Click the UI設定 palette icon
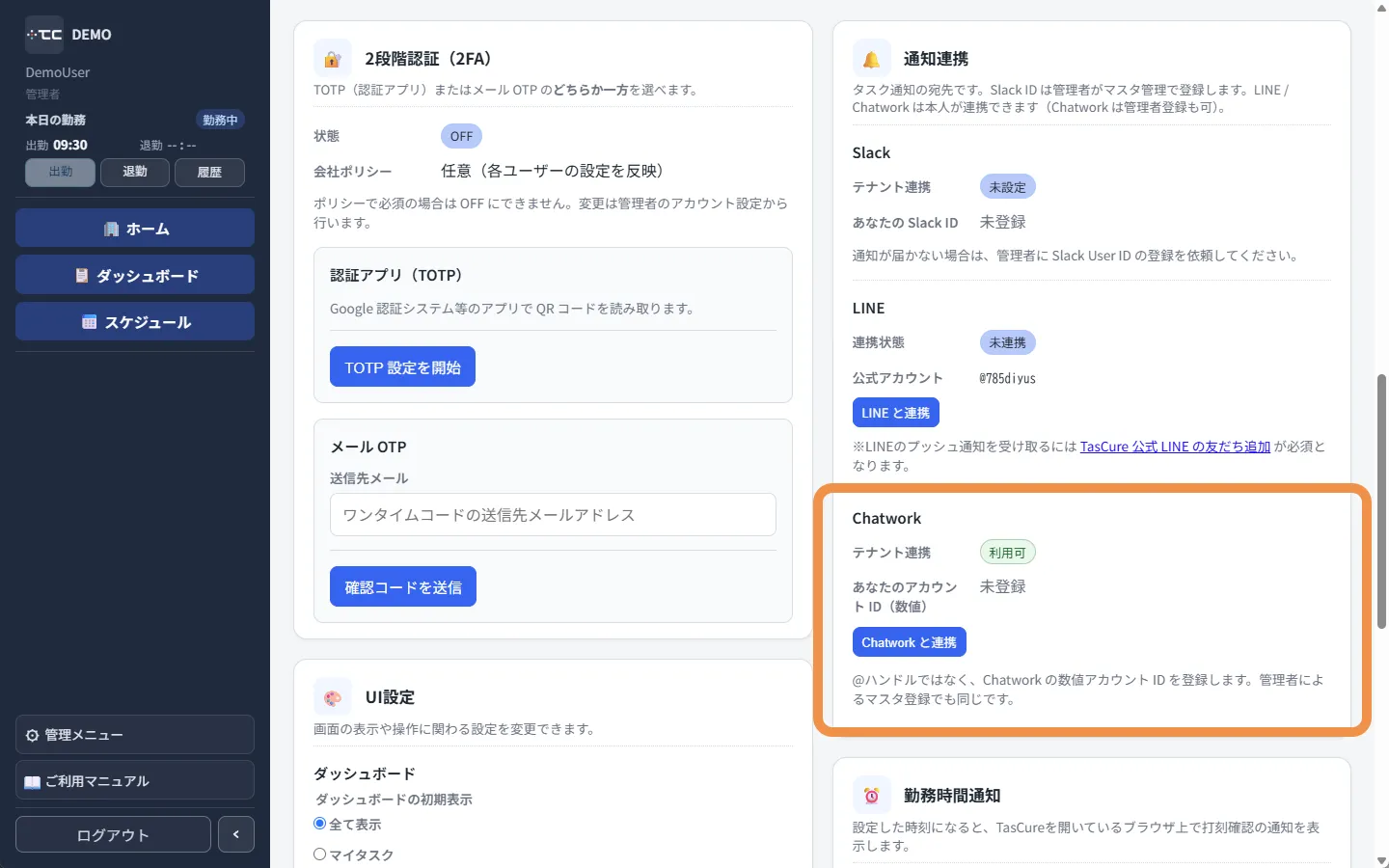 click(333, 697)
